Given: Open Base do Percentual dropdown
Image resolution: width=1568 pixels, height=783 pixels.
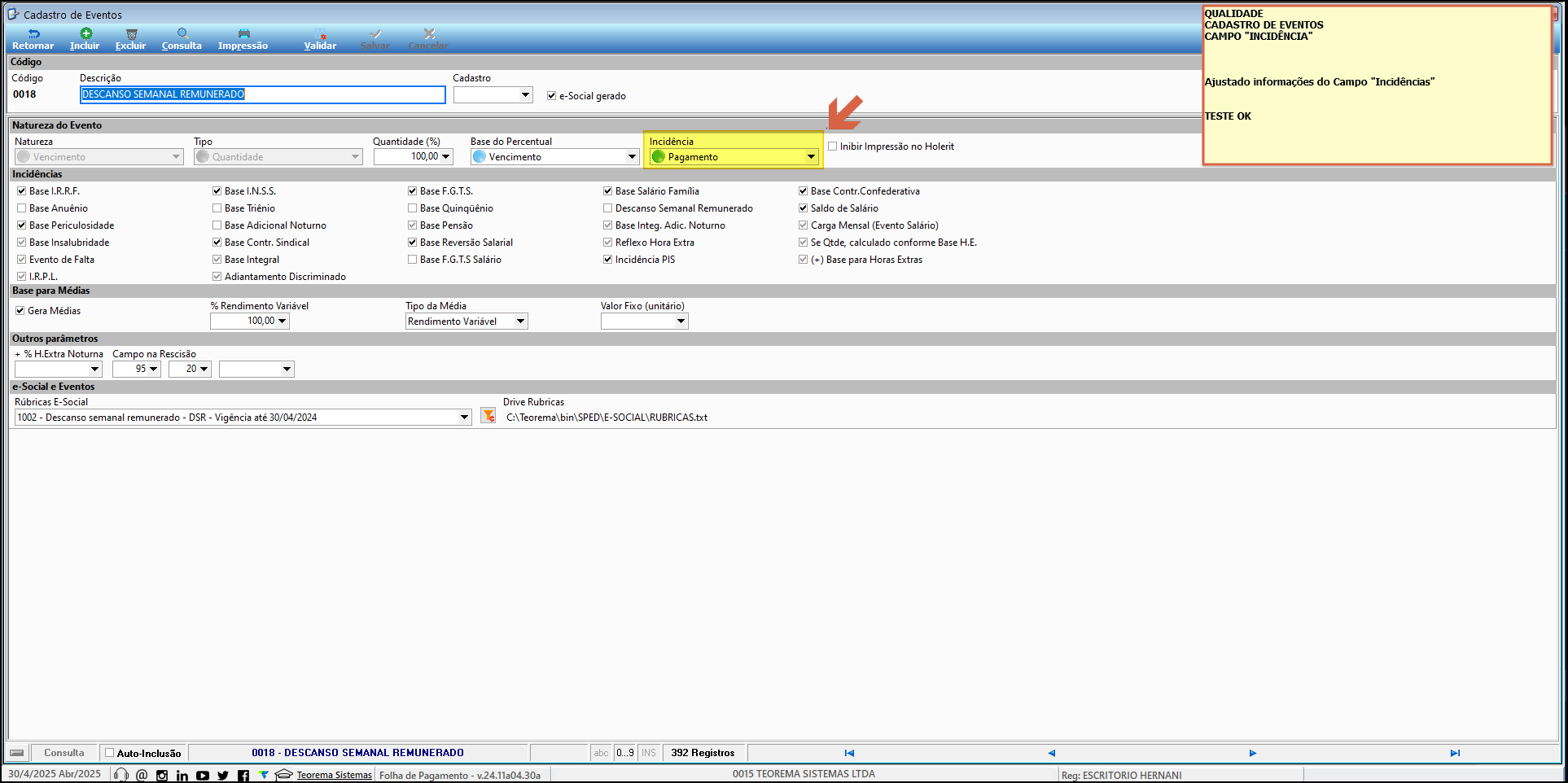Looking at the screenshot, I should click(x=632, y=157).
